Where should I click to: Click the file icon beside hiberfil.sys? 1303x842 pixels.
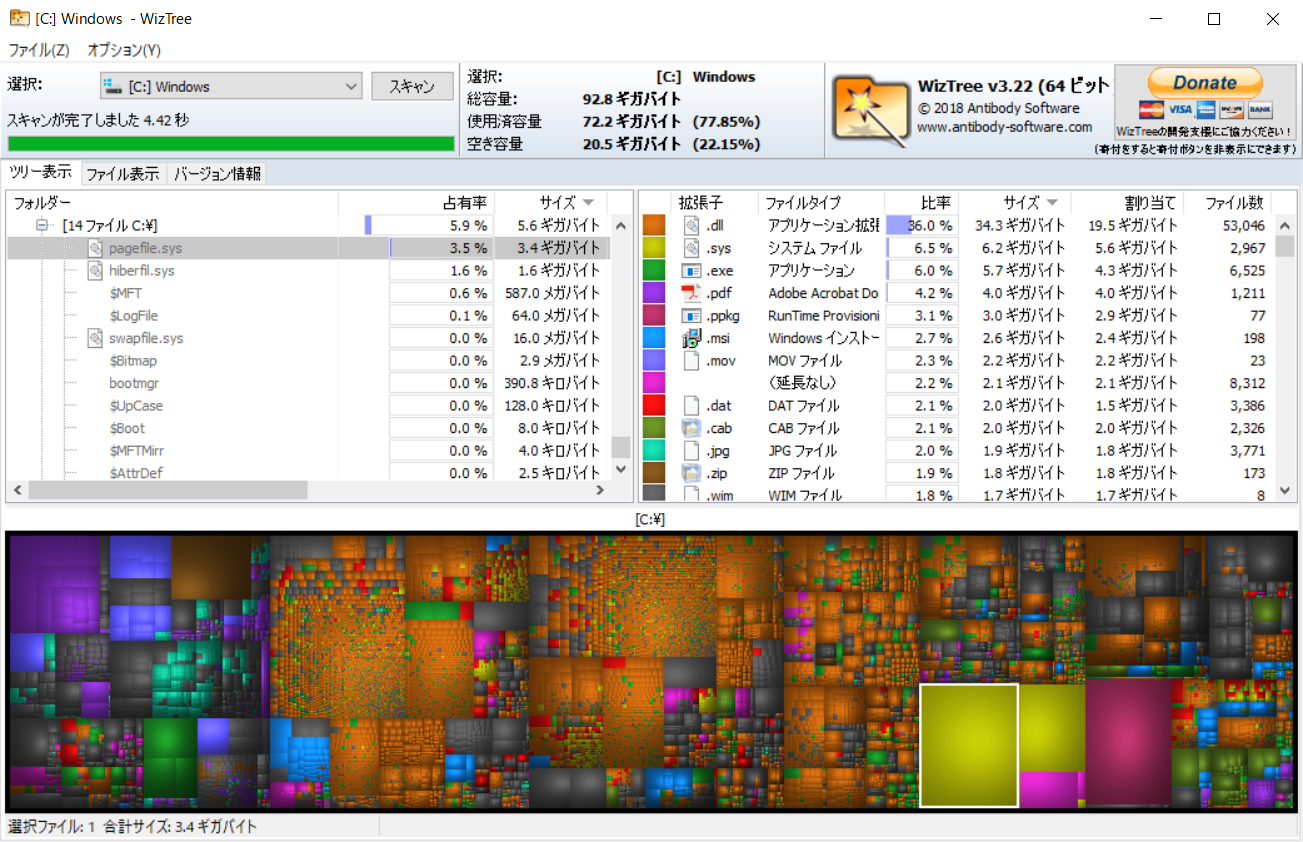[95, 271]
